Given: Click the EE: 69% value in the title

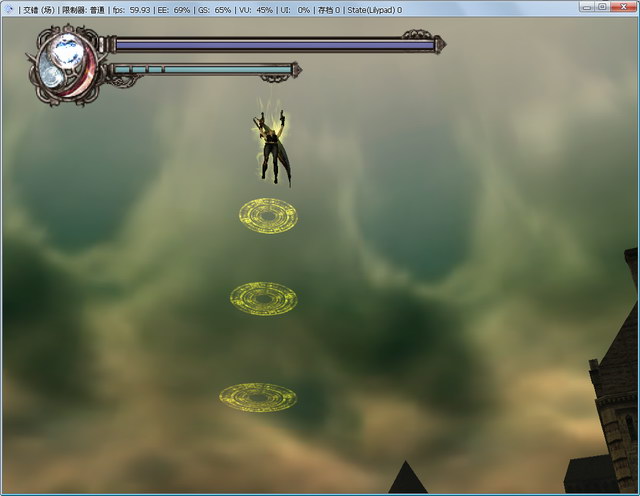Looking at the screenshot, I should (174, 10).
